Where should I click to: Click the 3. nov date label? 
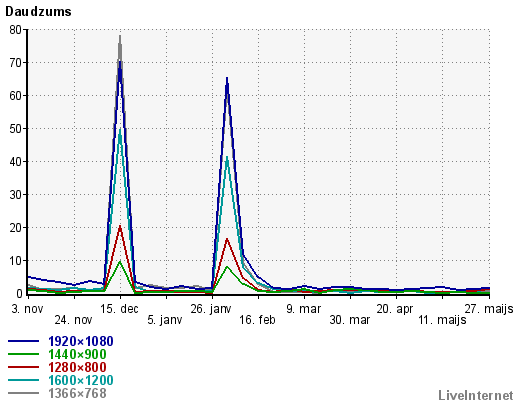pos(27,309)
